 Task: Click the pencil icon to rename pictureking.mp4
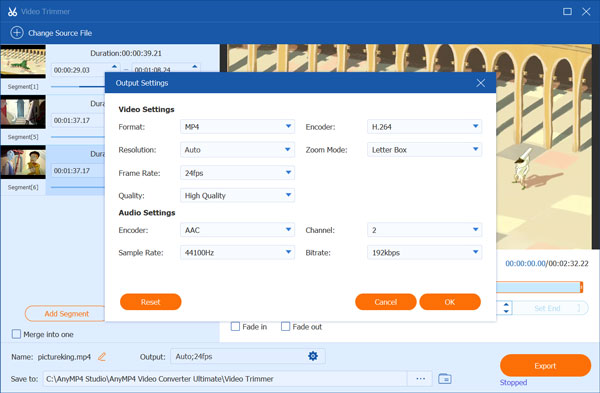click(x=102, y=357)
